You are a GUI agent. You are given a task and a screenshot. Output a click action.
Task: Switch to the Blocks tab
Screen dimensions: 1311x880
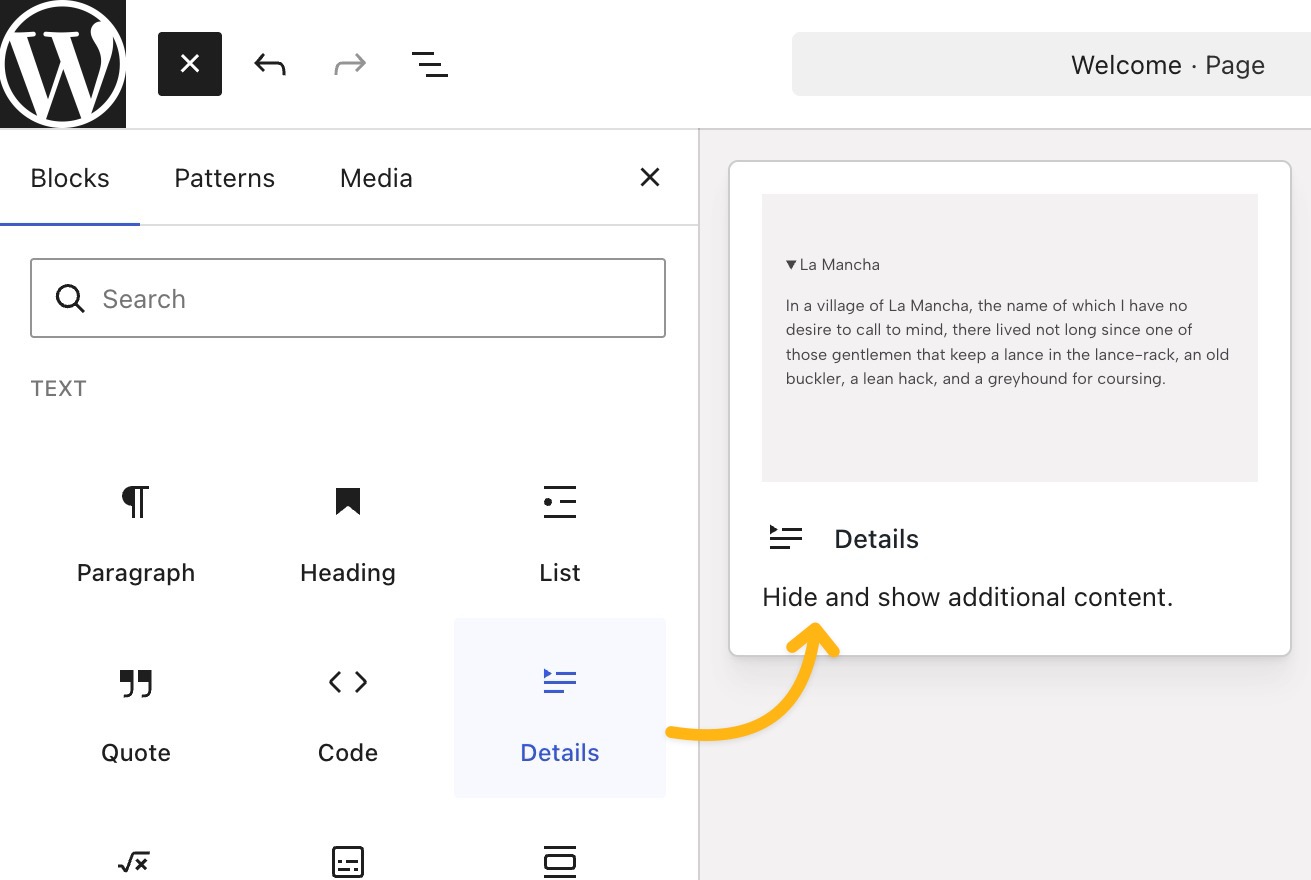[x=70, y=178]
